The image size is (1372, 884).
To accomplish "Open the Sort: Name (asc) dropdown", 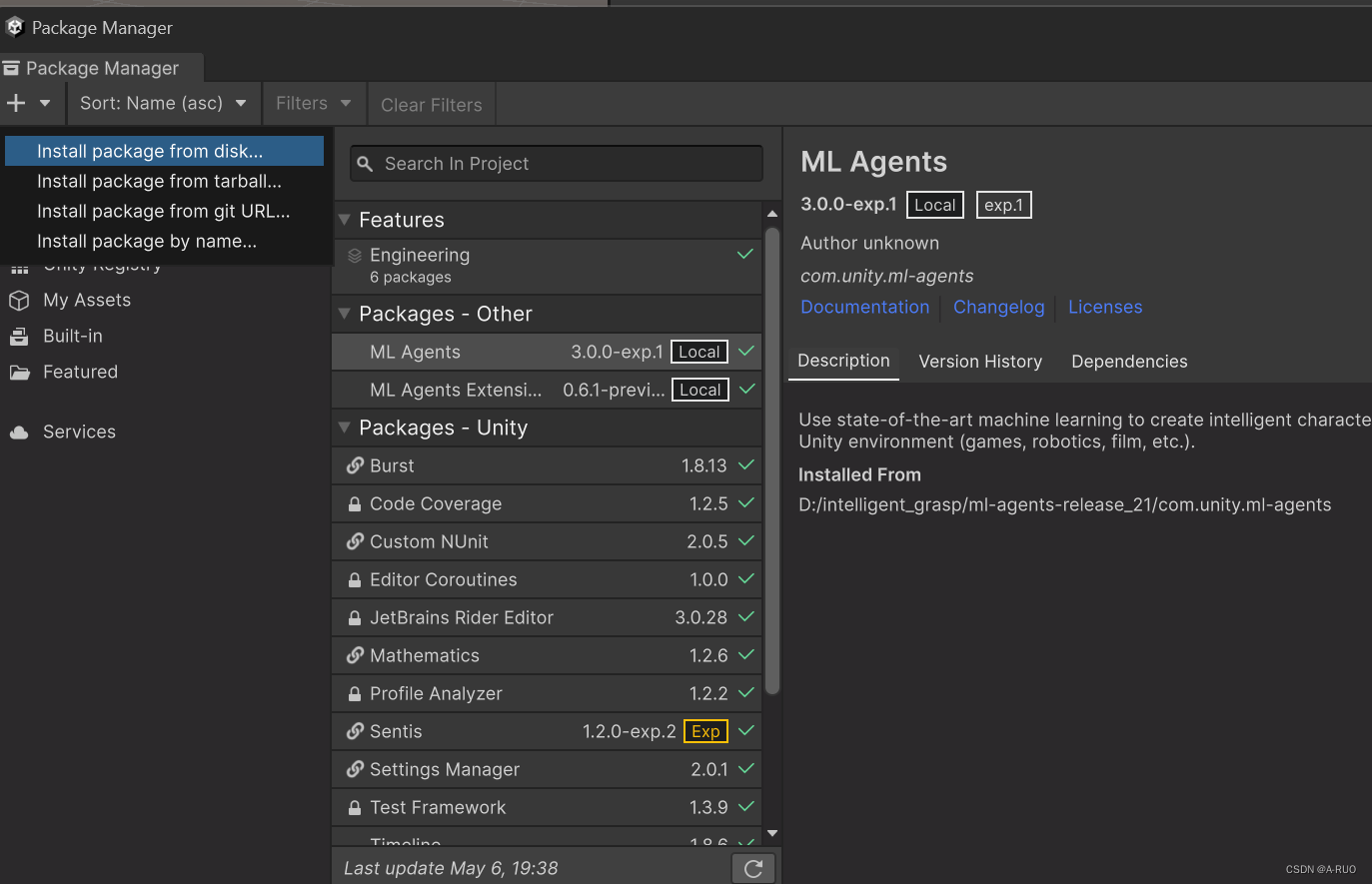I will coord(163,103).
